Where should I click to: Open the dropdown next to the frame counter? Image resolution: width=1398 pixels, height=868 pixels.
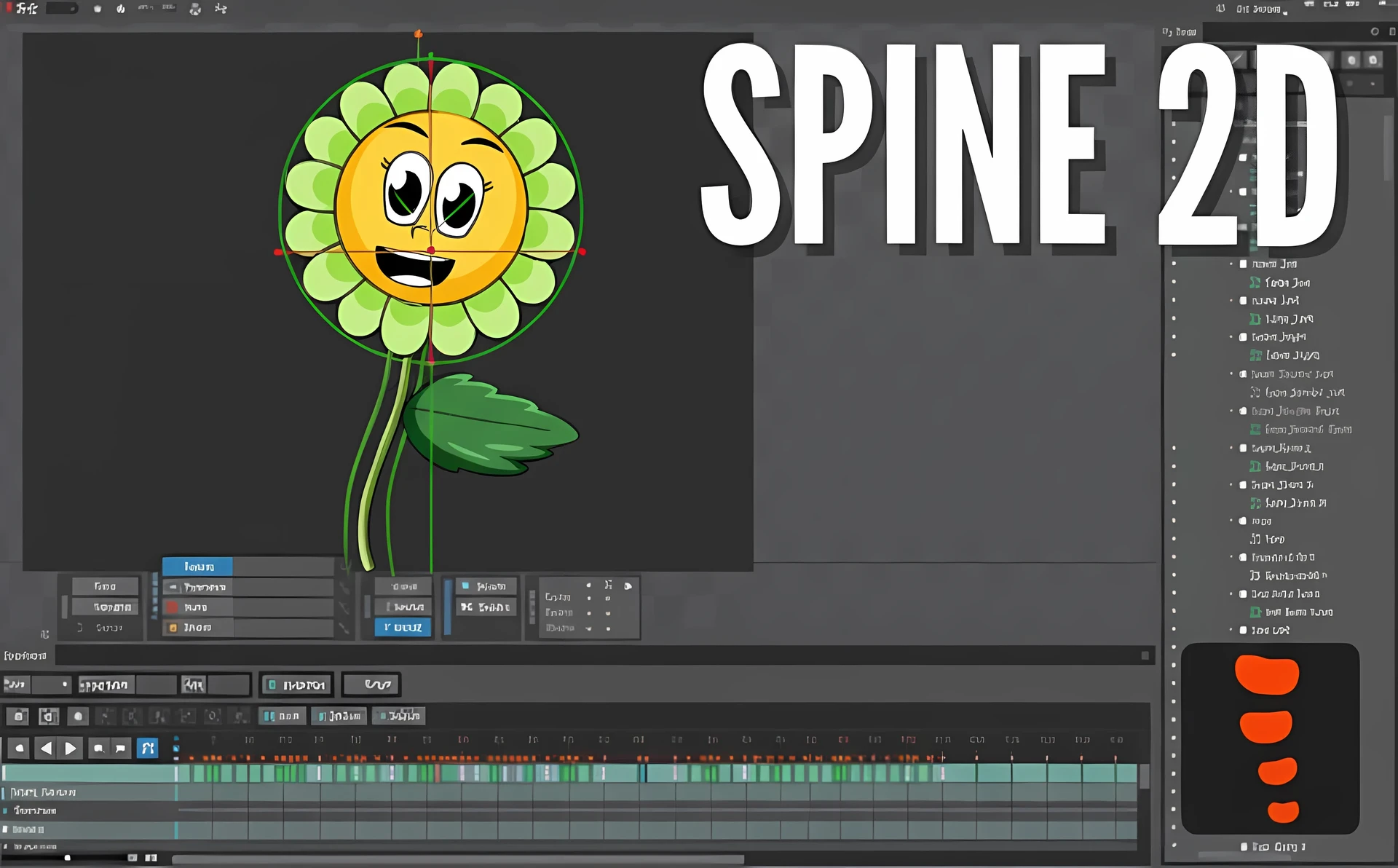pos(66,684)
